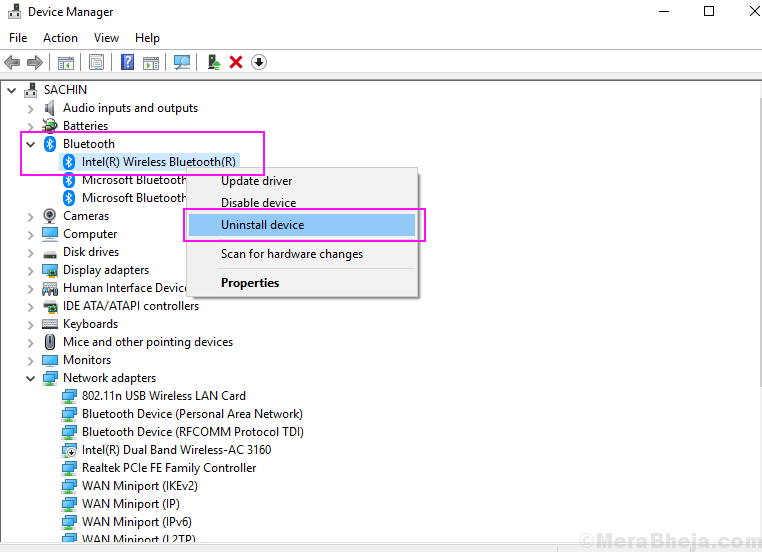This screenshot has width=762, height=552.
Task: Click the Display adapters icon
Action: pyautogui.click(x=50, y=270)
